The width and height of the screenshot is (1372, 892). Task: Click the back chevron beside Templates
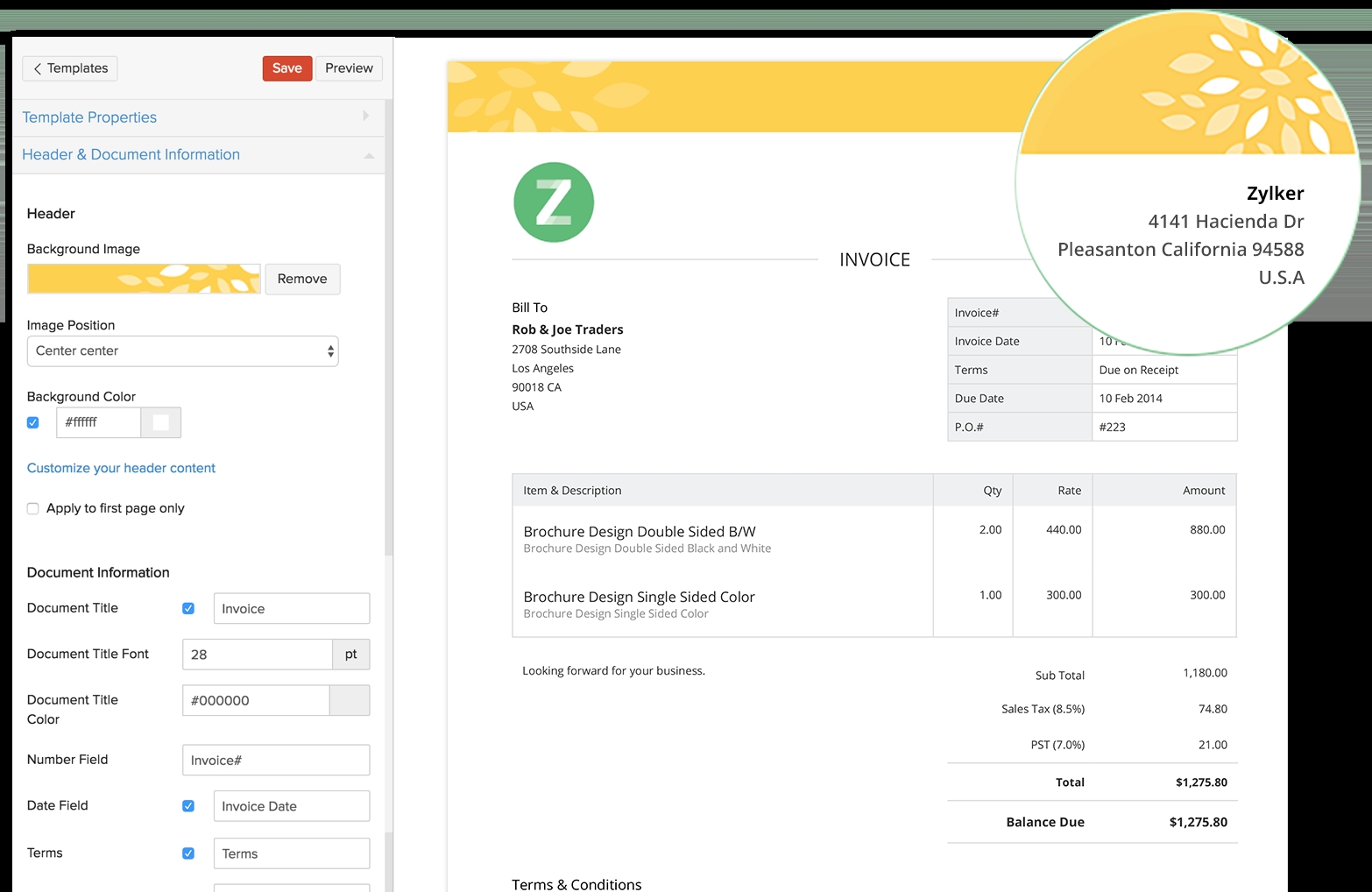tap(38, 67)
